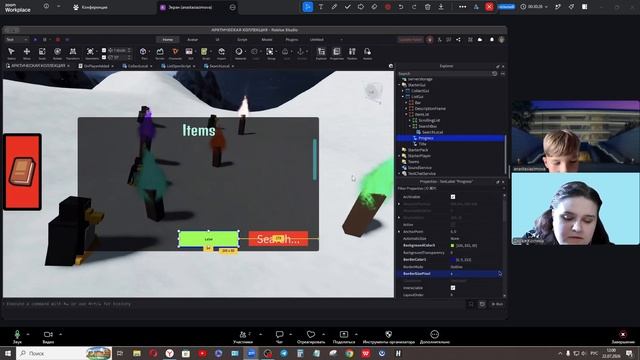The width and height of the screenshot is (640, 360).
Task: Open the Home ribbon tab
Action: pyautogui.click(x=168, y=40)
